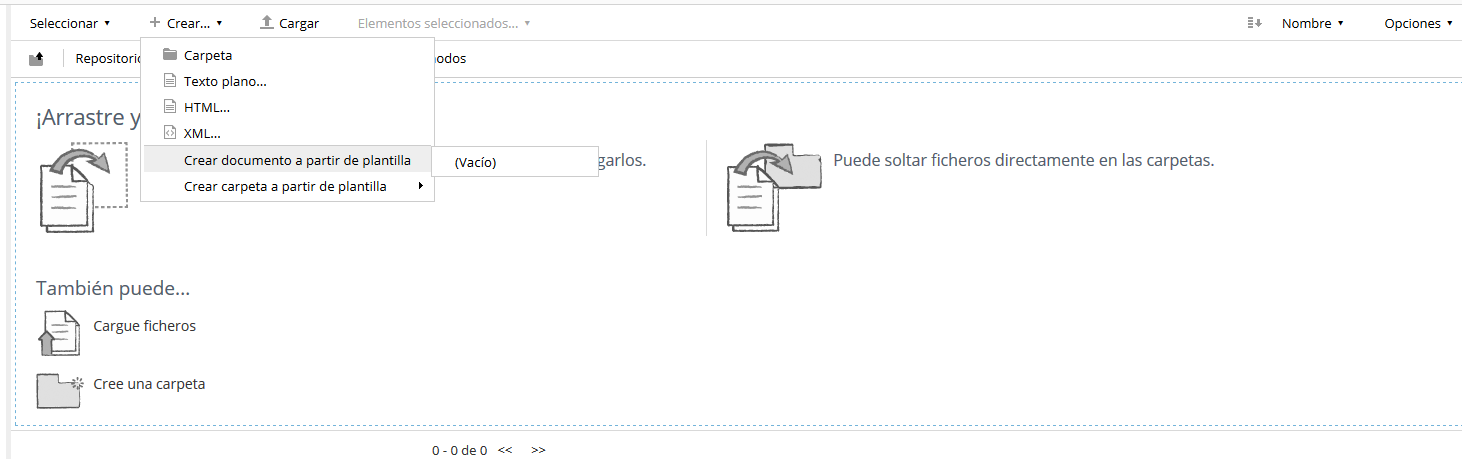Click the (Vacío) submenu item
This screenshot has width=1462, height=459.
515,162
